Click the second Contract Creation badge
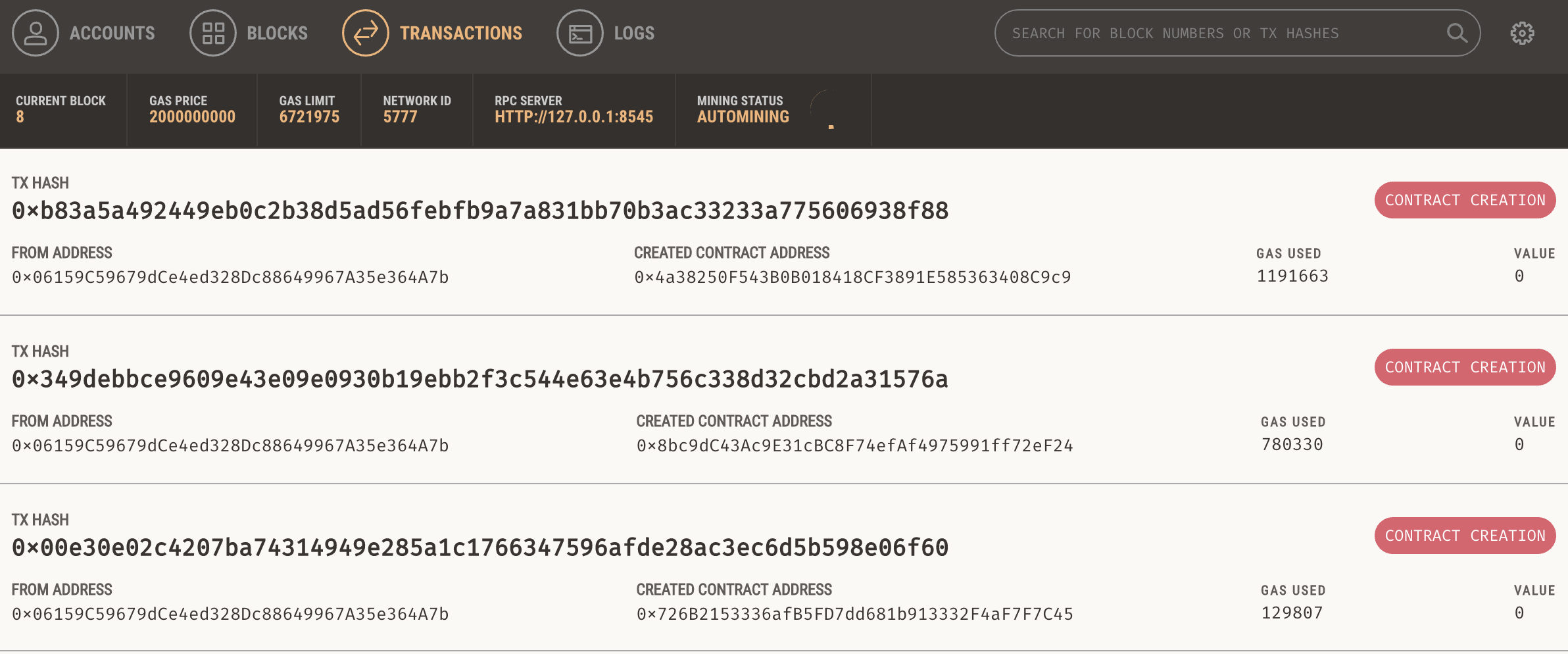The height and width of the screenshot is (654, 1568). point(1465,367)
